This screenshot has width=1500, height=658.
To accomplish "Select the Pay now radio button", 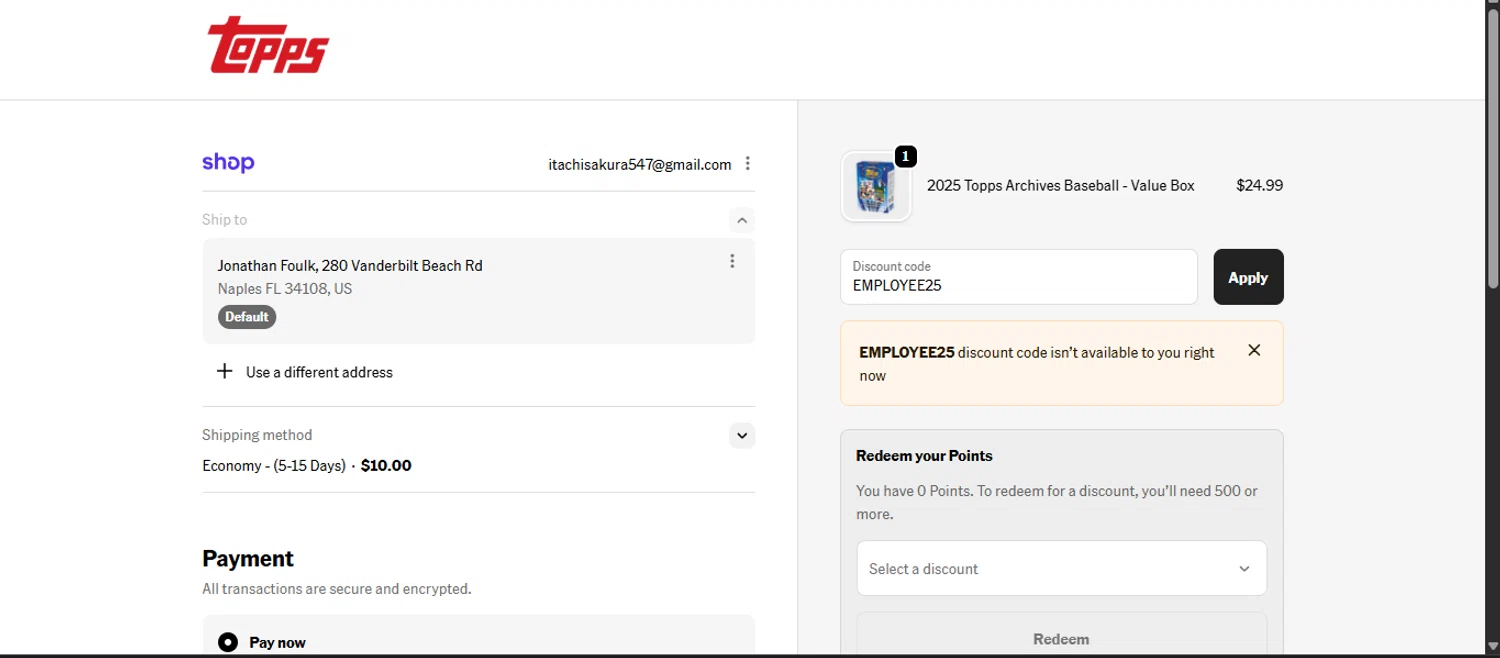I will click(x=228, y=642).
